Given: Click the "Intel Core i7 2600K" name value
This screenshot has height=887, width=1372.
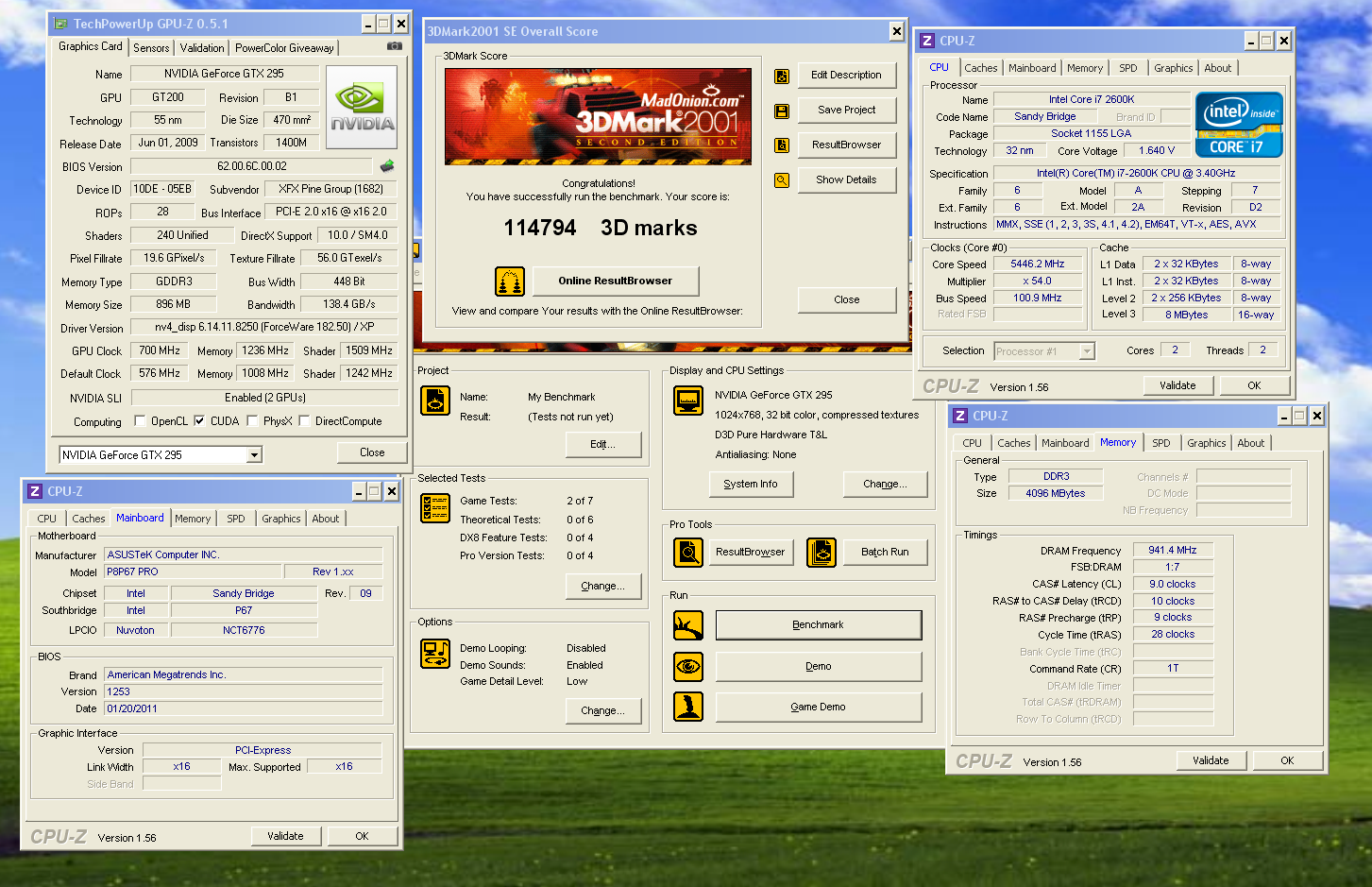Looking at the screenshot, I should point(1092,99).
